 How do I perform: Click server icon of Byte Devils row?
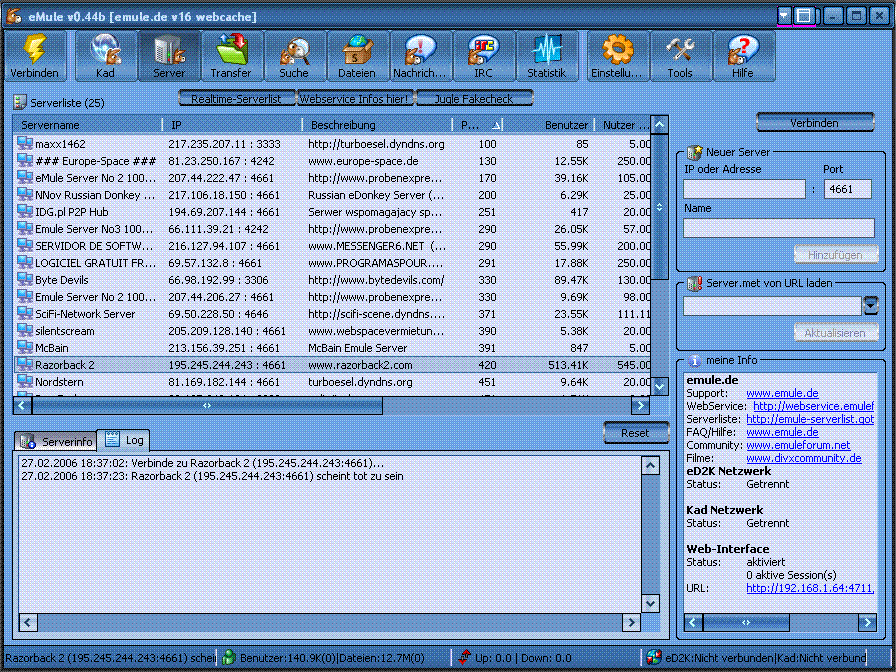tap(25, 279)
